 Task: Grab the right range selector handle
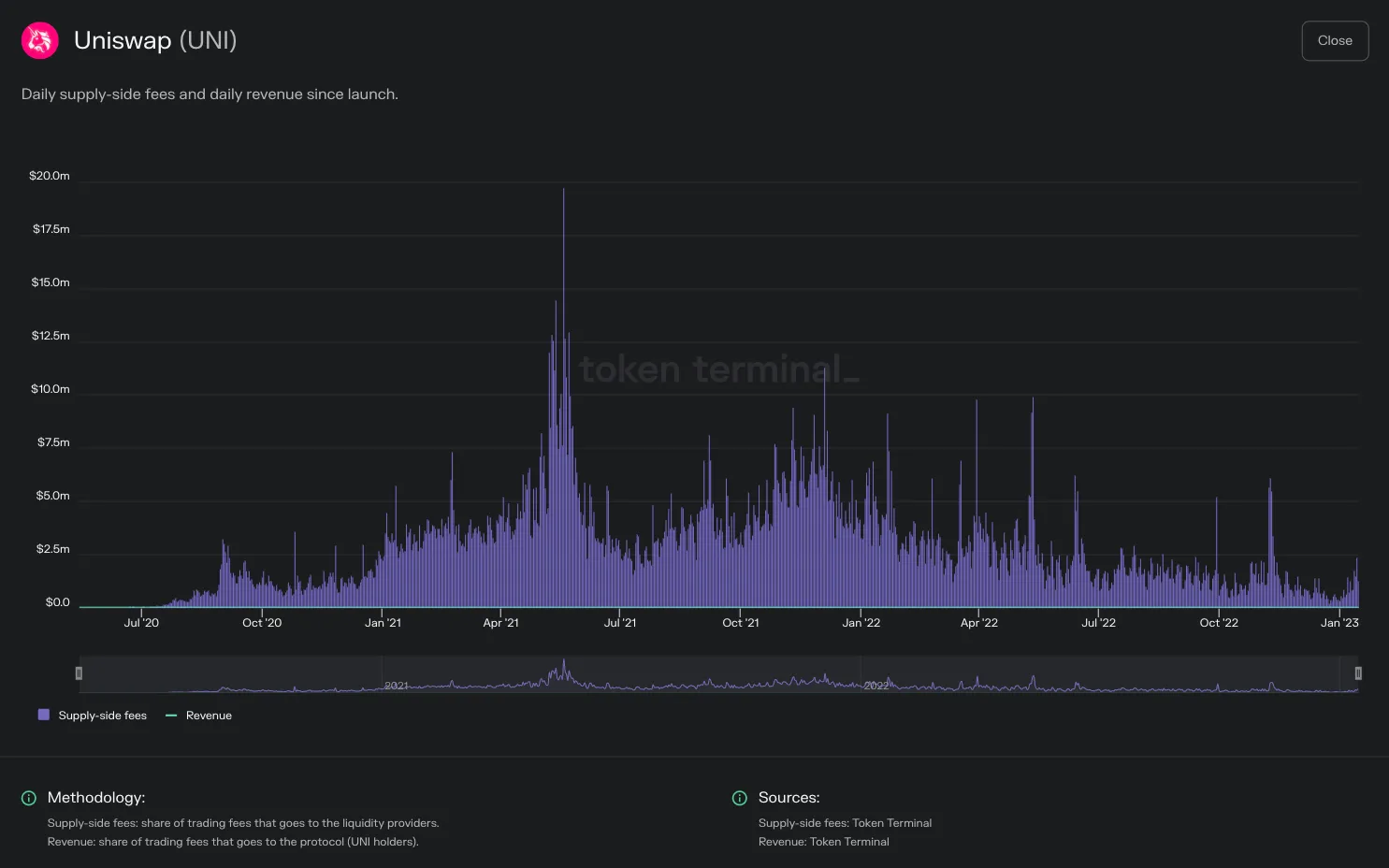point(1358,673)
